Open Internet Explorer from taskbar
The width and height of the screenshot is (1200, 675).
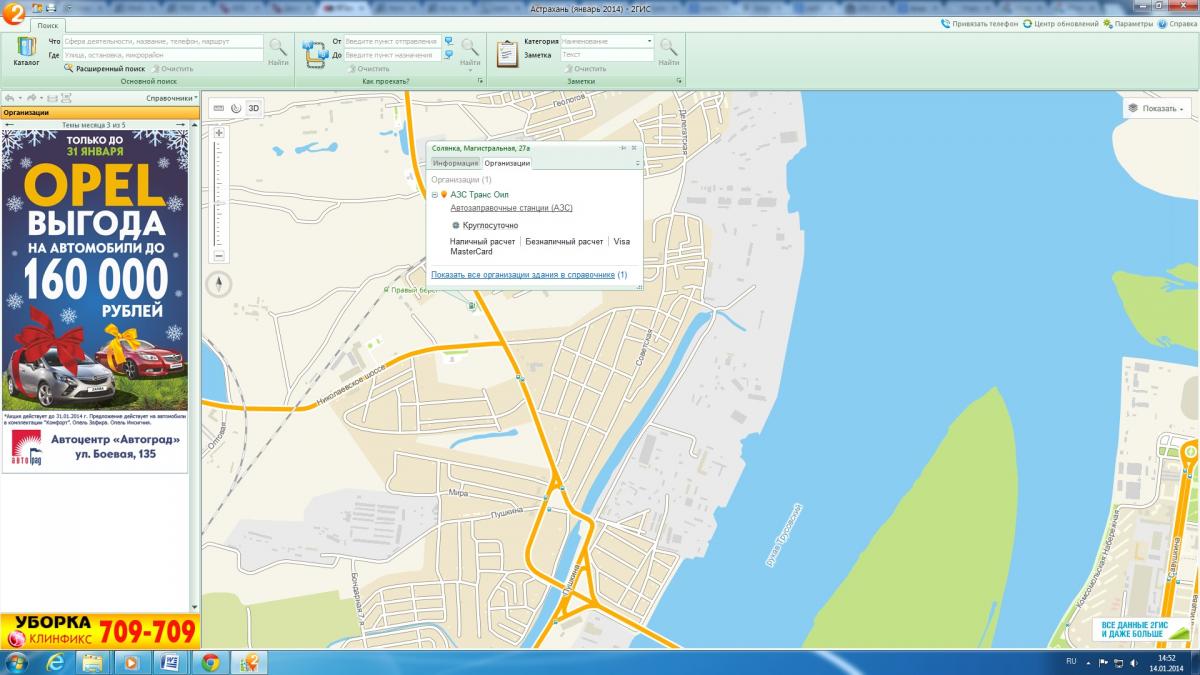(56, 661)
